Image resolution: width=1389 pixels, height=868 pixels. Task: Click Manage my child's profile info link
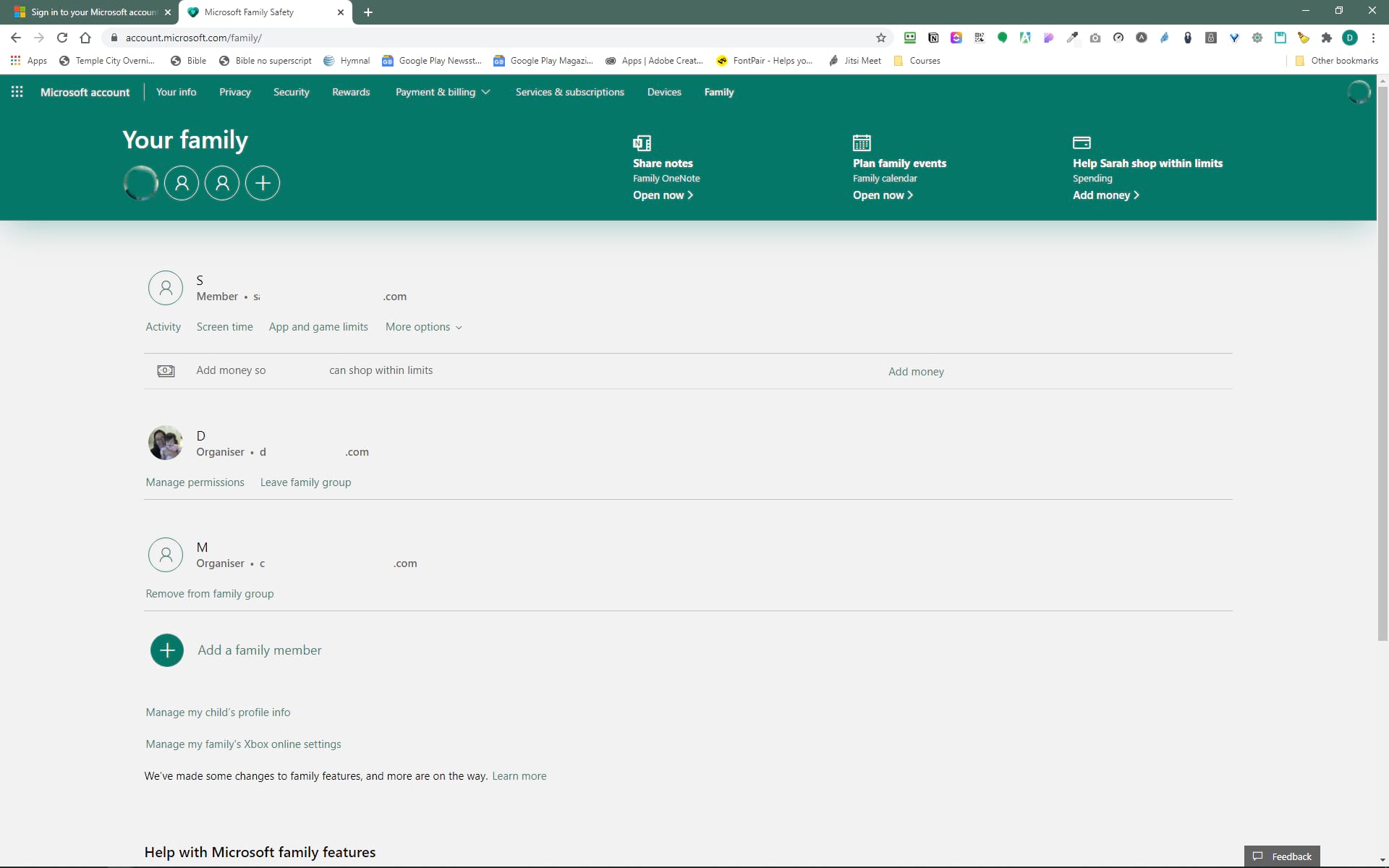click(217, 711)
